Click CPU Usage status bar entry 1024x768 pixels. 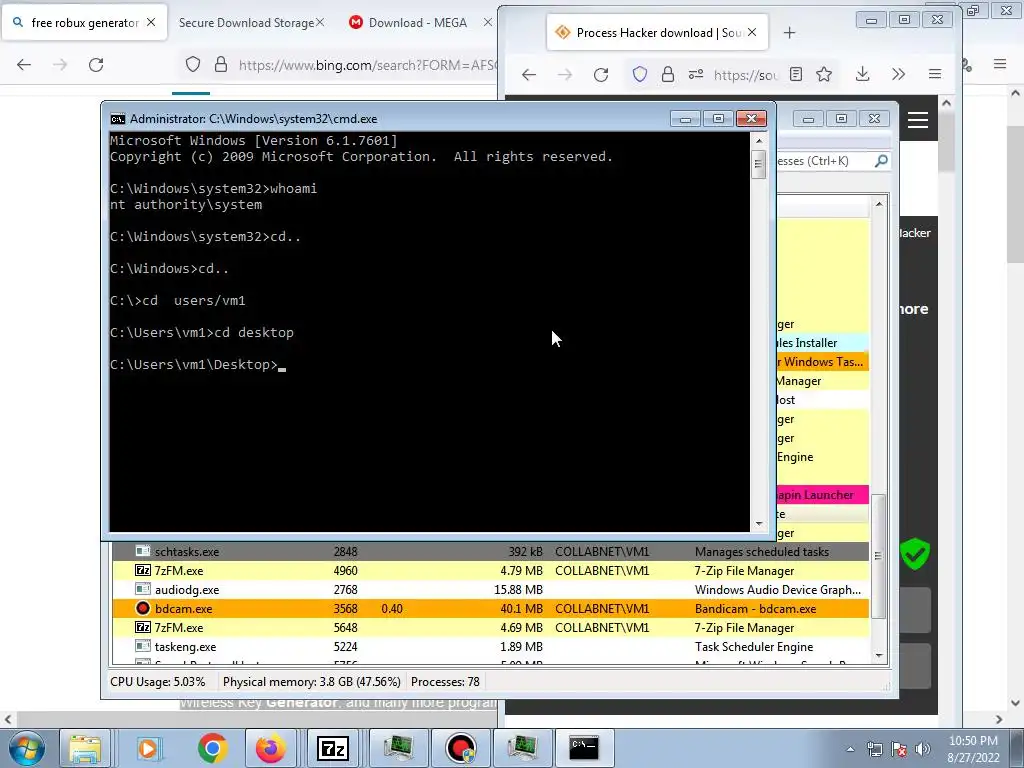157,682
